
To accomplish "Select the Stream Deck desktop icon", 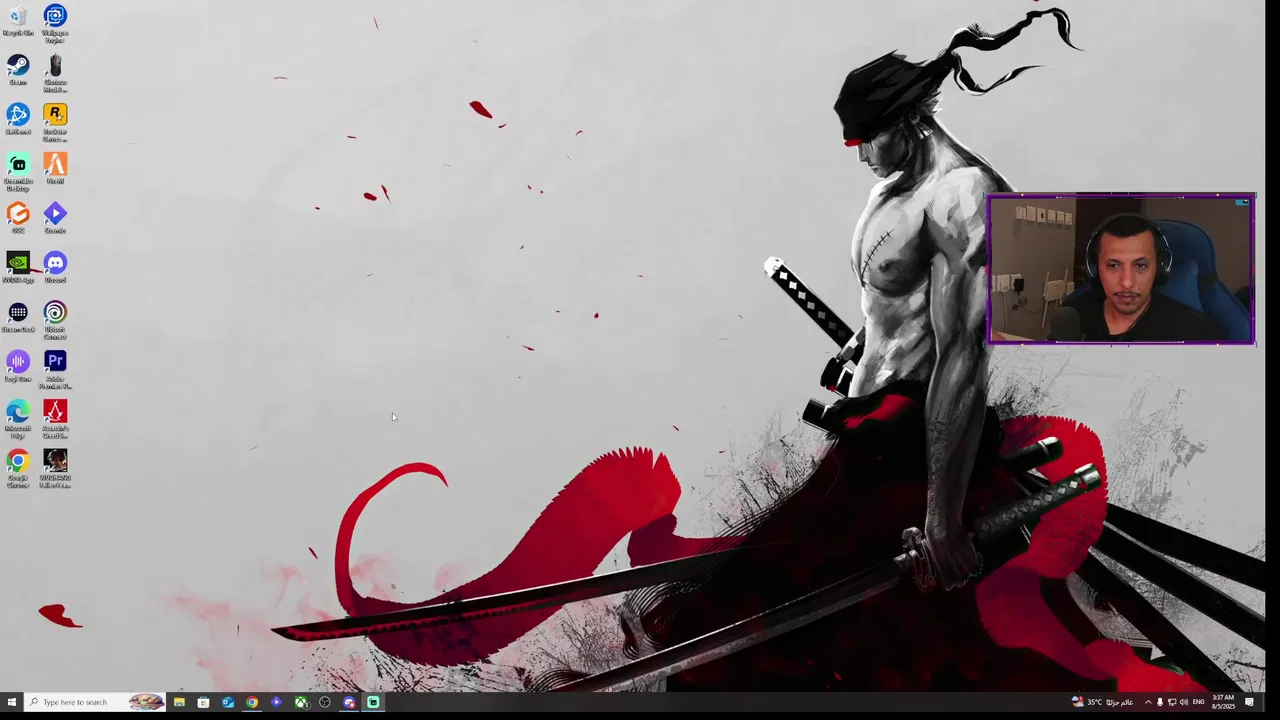I will click(x=18, y=317).
